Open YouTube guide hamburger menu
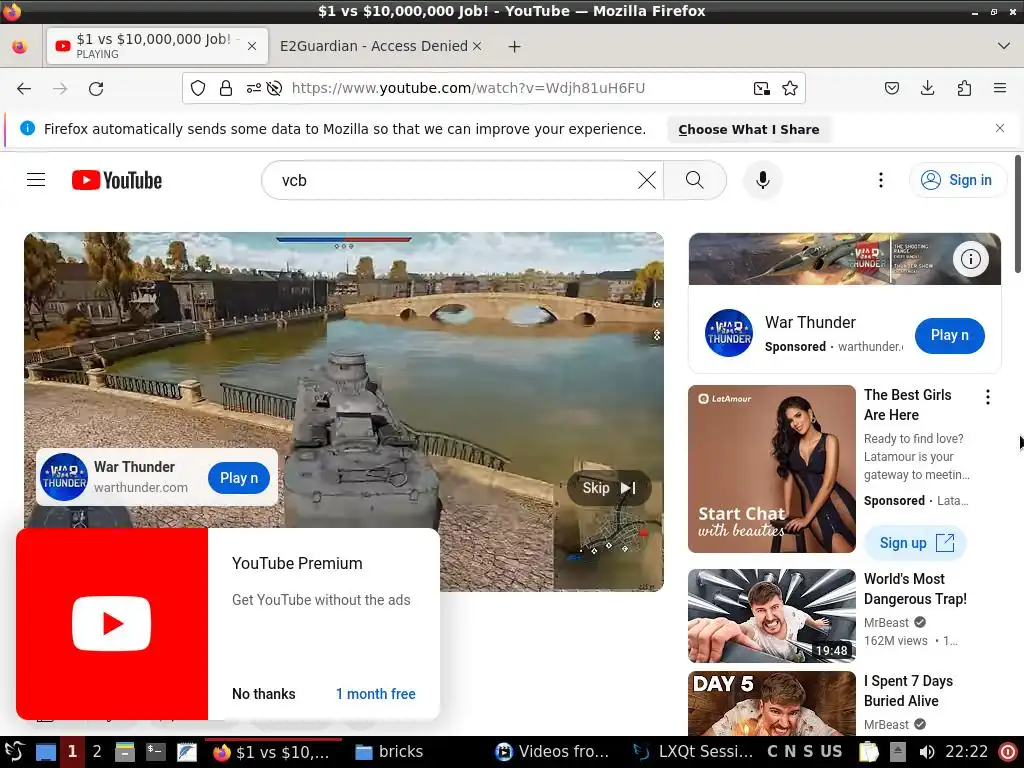Image resolution: width=1024 pixels, height=768 pixels. pos(36,180)
